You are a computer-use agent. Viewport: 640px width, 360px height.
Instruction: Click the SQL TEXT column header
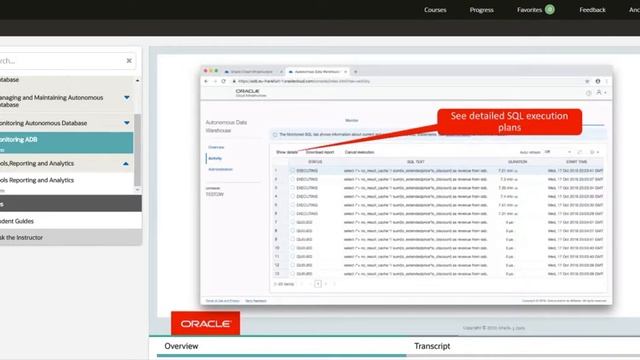[x=416, y=162]
